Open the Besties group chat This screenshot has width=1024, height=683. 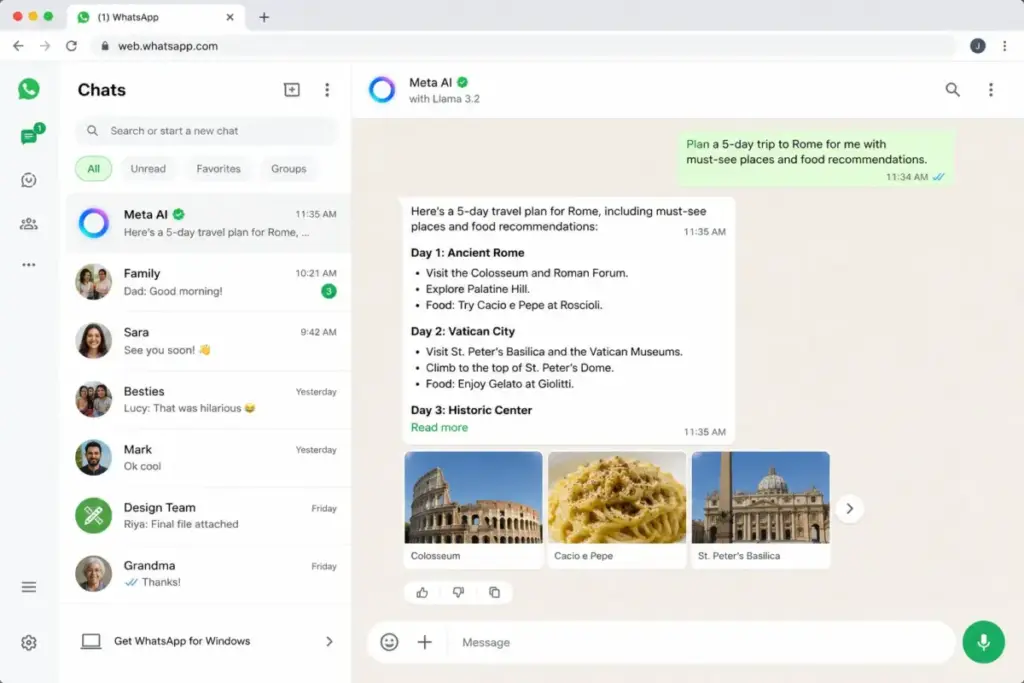(208, 400)
